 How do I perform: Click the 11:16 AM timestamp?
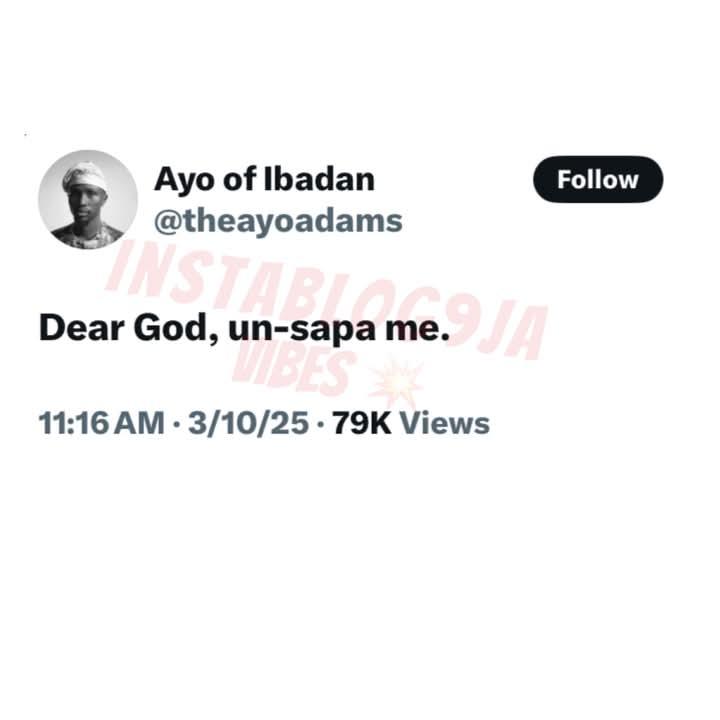(x=101, y=423)
